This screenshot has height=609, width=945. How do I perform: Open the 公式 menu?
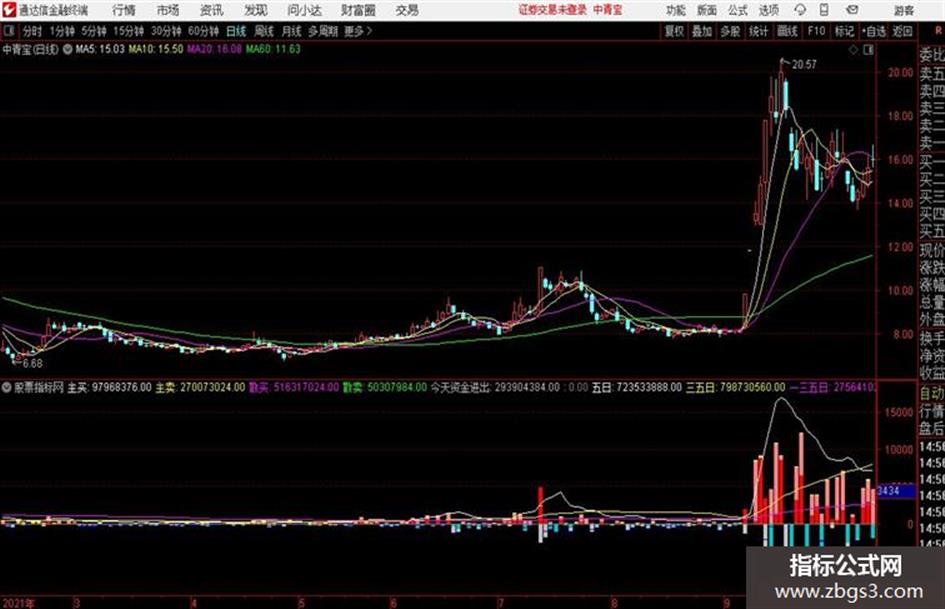(x=738, y=10)
